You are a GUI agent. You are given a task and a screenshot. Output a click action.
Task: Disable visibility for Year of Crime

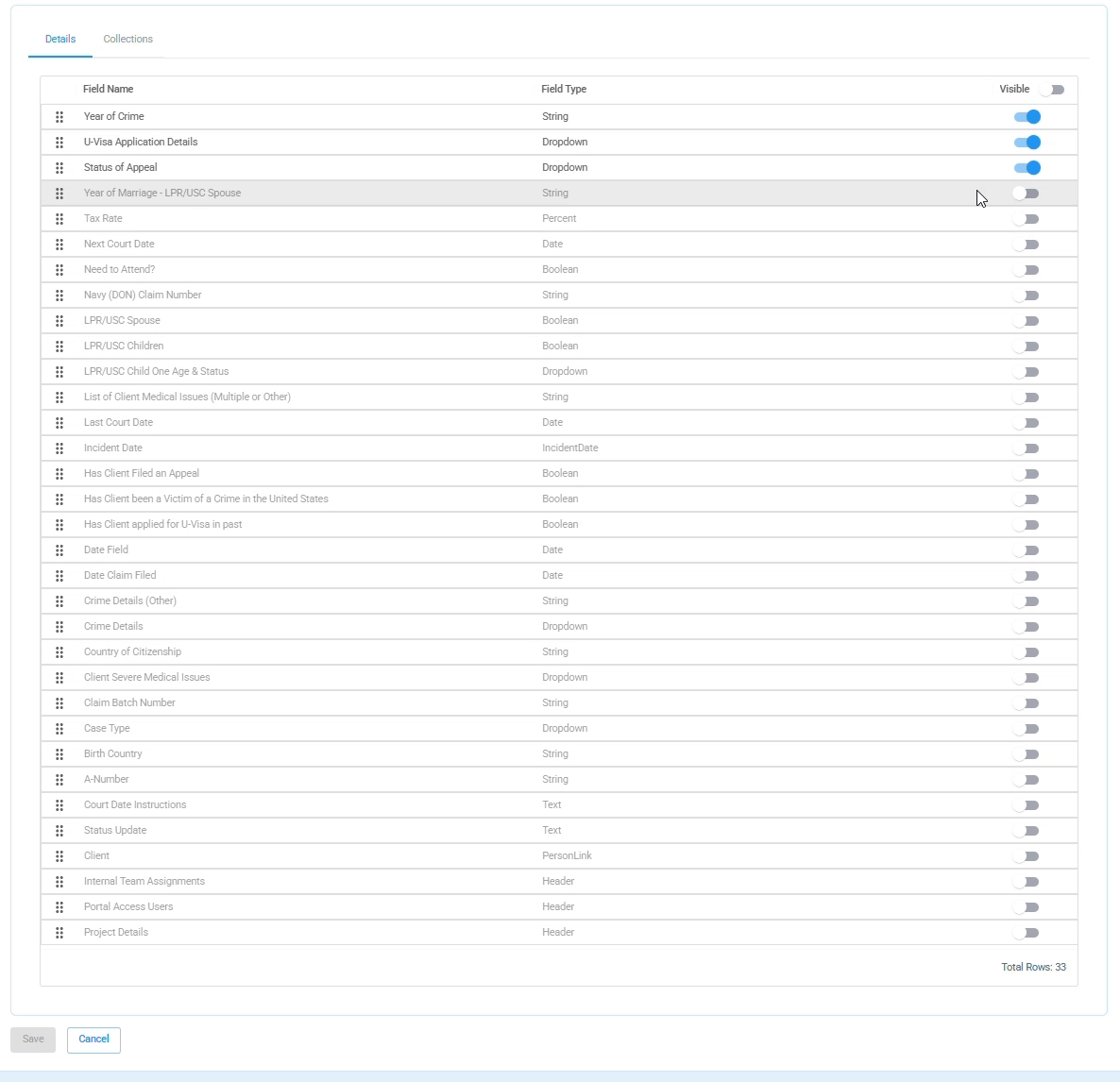tap(1027, 117)
